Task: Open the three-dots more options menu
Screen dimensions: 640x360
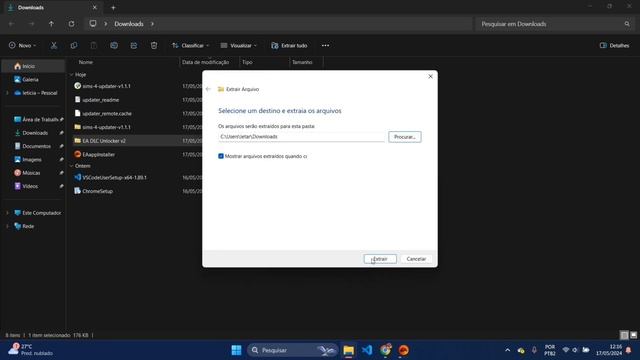Action: (x=325, y=45)
